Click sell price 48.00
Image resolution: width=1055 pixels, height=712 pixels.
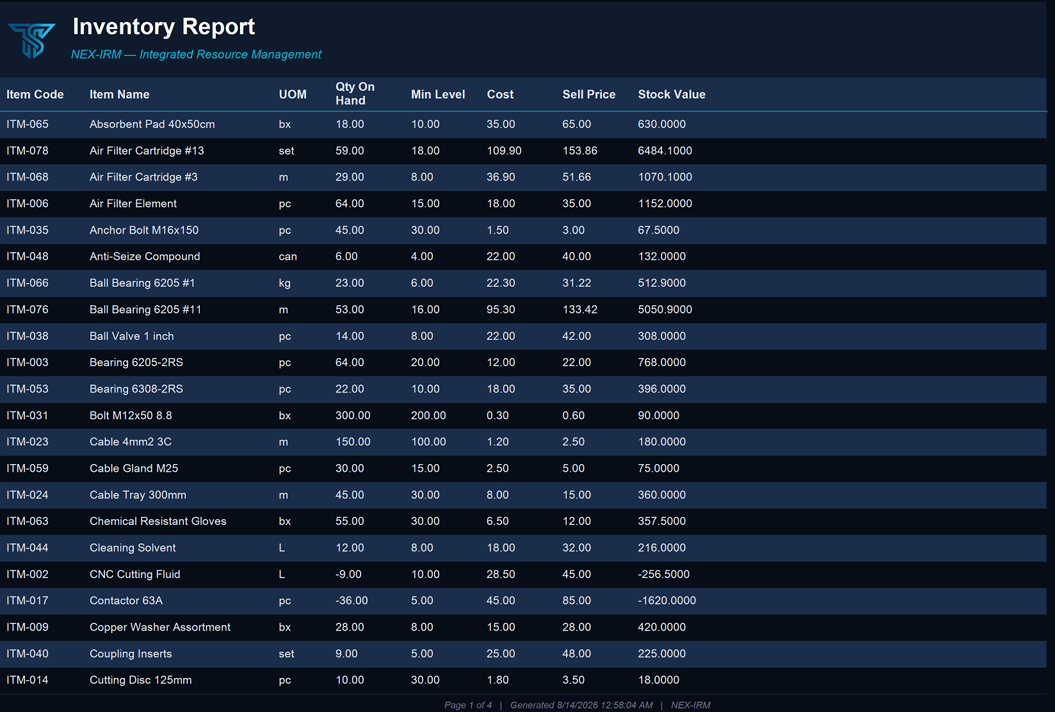click(x=577, y=653)
